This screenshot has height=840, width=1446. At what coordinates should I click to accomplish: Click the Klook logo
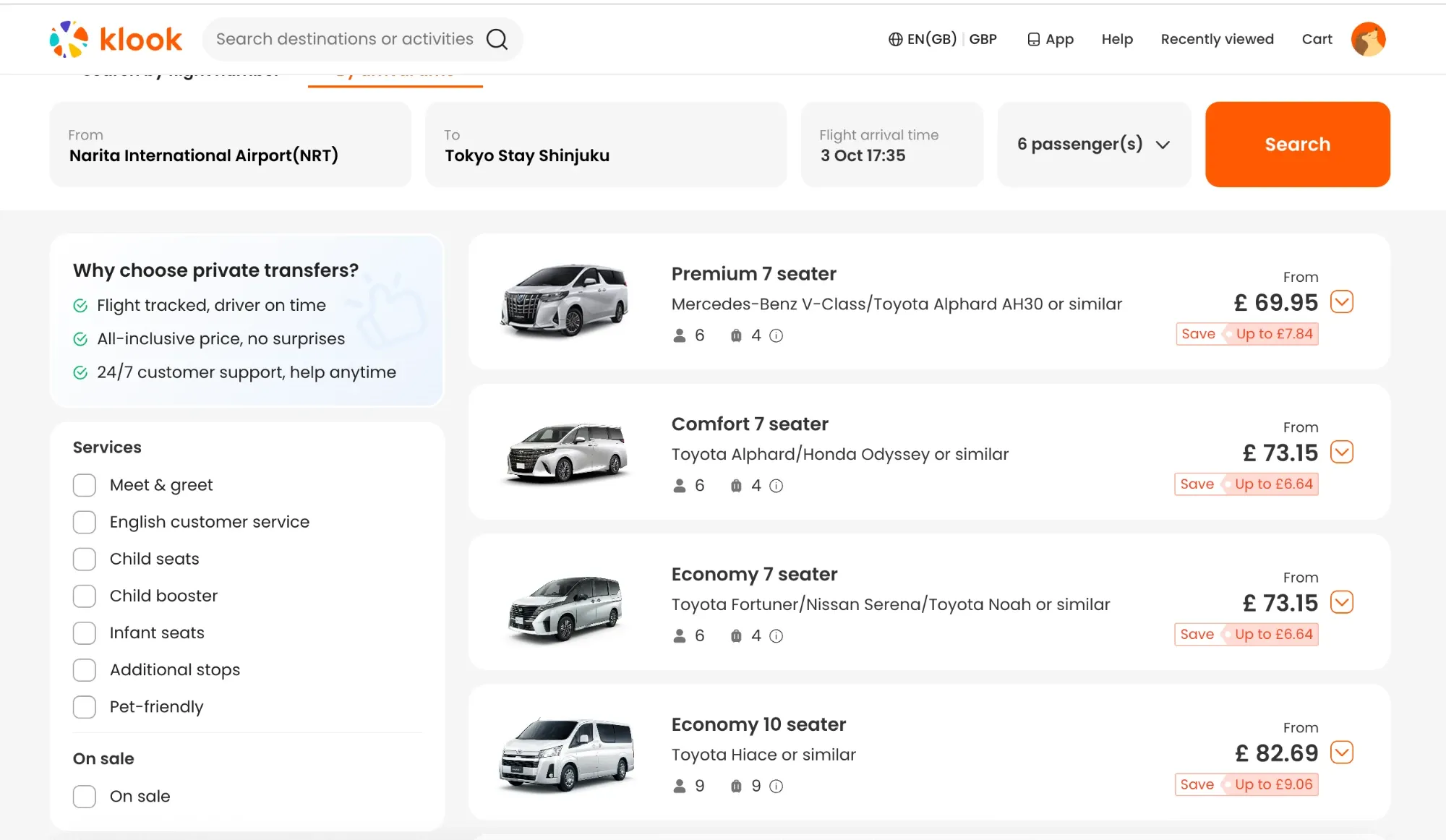[x=116, y=39]
